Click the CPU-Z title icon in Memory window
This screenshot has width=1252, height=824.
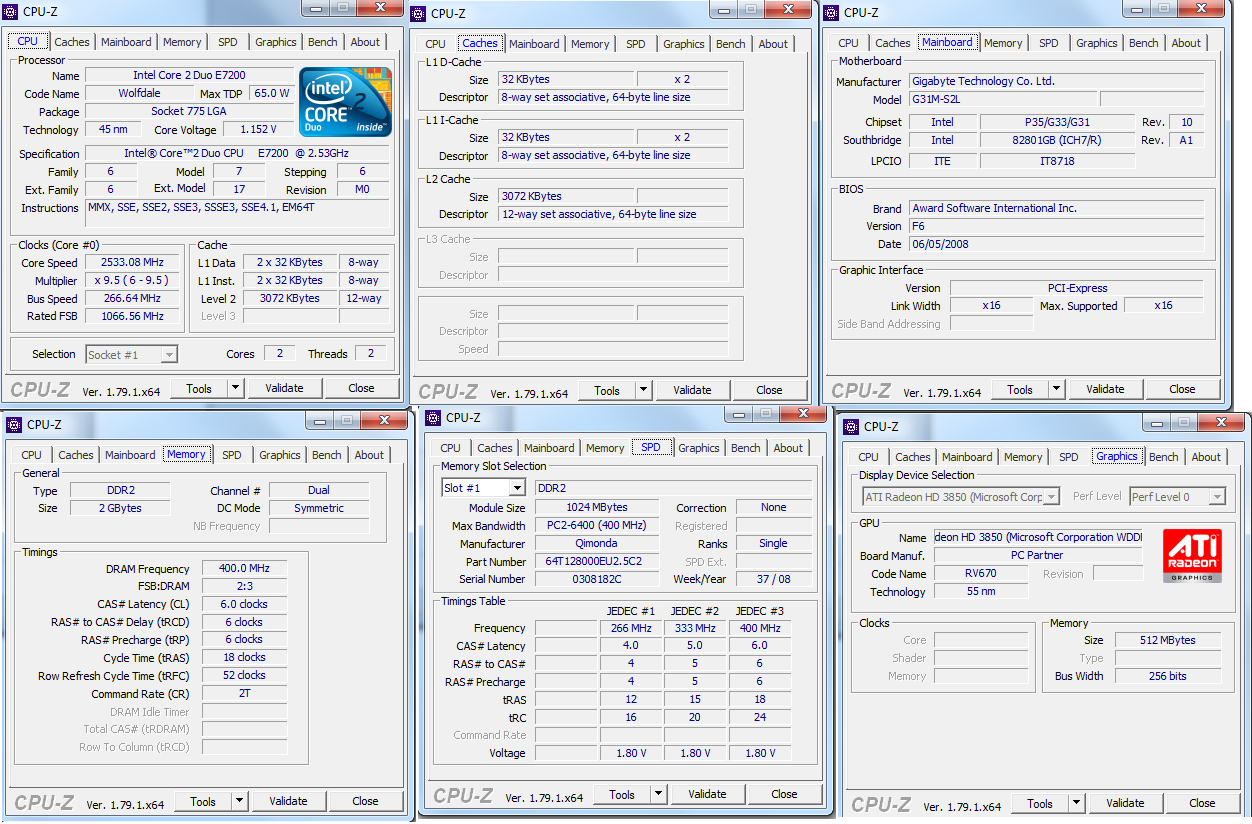(14, 424)
